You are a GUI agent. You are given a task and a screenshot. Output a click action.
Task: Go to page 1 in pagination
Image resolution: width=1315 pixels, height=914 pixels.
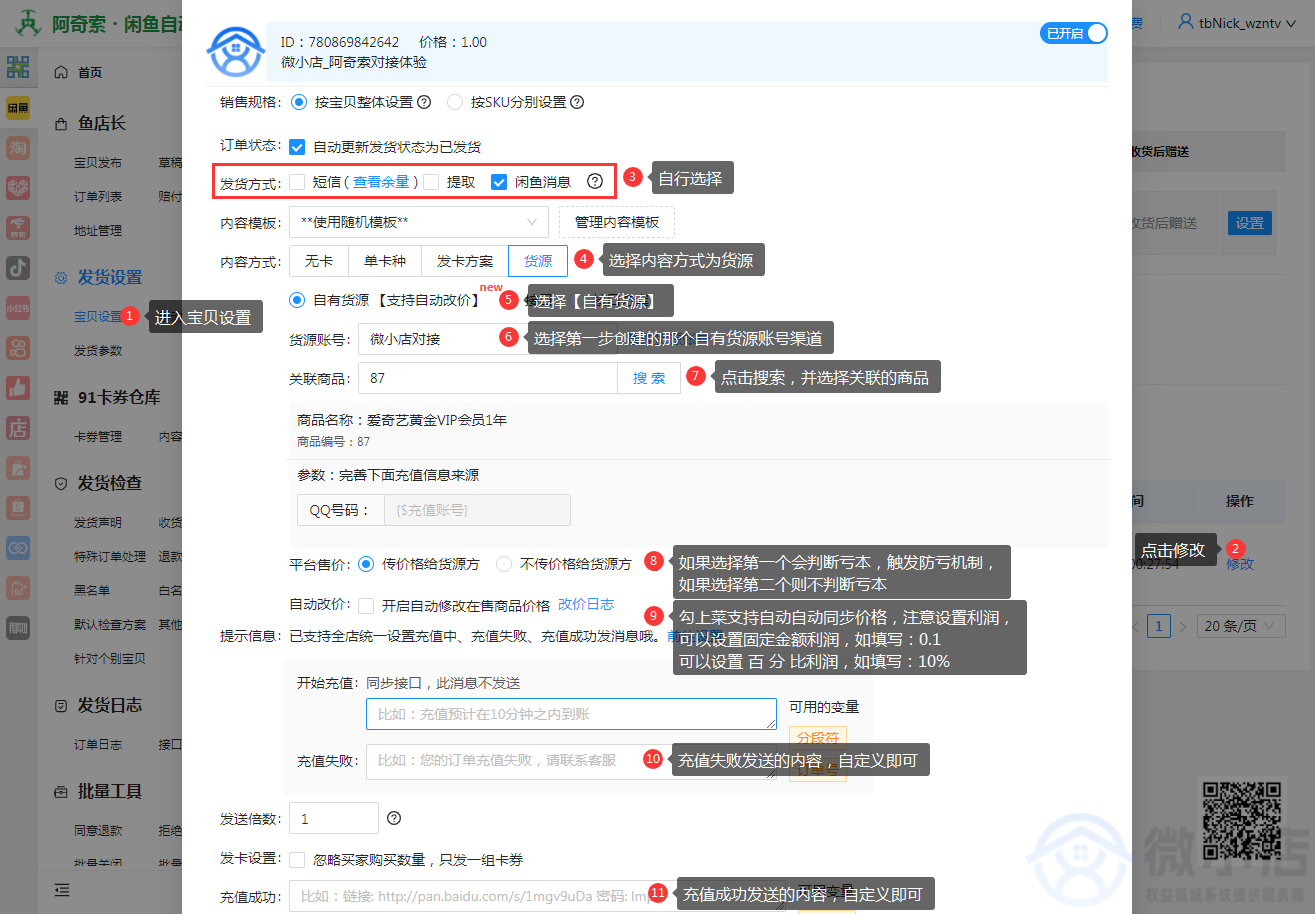coord(1159,626)
